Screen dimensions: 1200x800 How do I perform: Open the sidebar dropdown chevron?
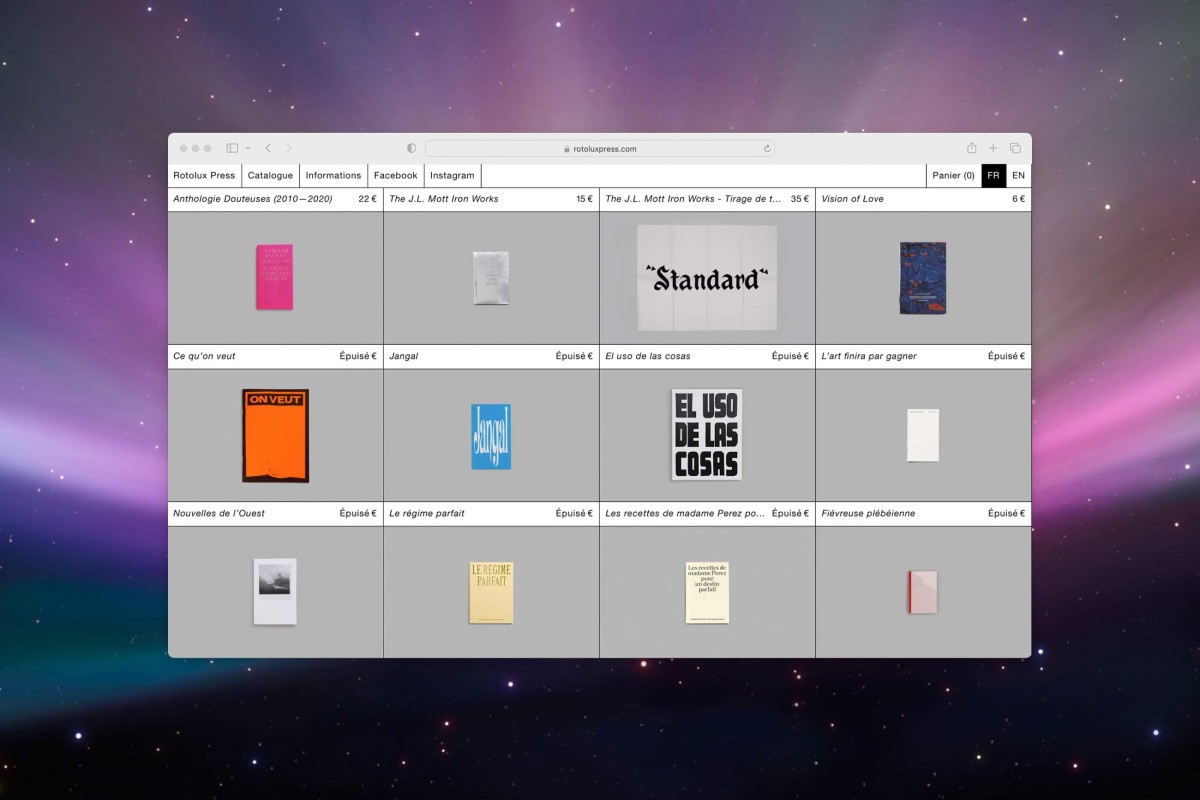click(x=248, y=148)
